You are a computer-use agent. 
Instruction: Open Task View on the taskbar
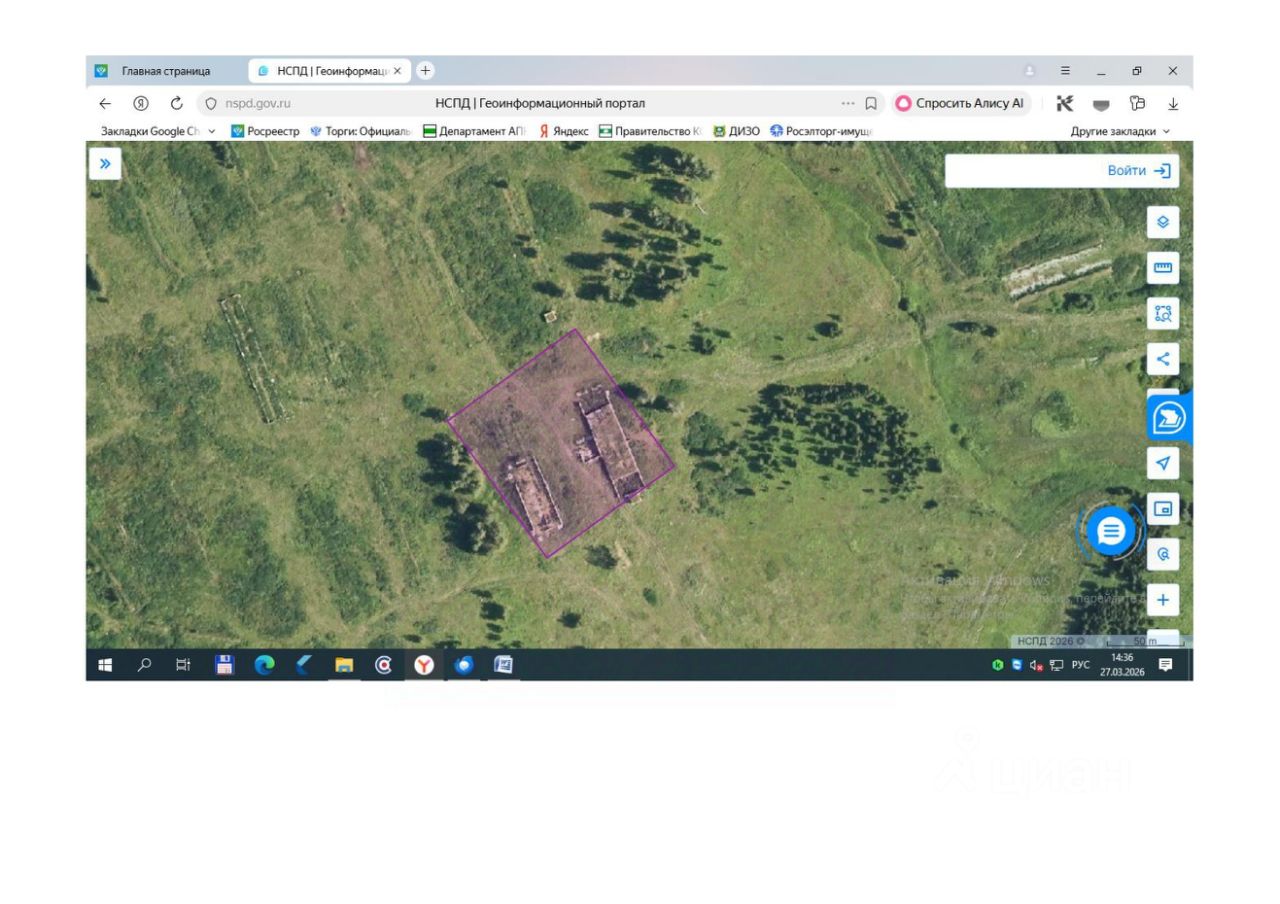tap(184, 665)
